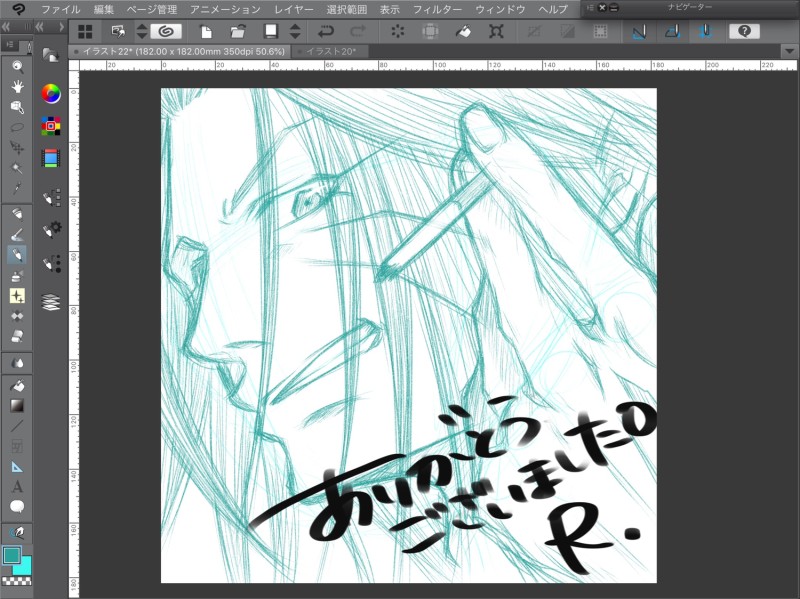Image resolution: width=800 pixels, height=599 pixels.
Task: Expand the canvas tab list dropdown arrow
Action: click(x=789, y=51)
